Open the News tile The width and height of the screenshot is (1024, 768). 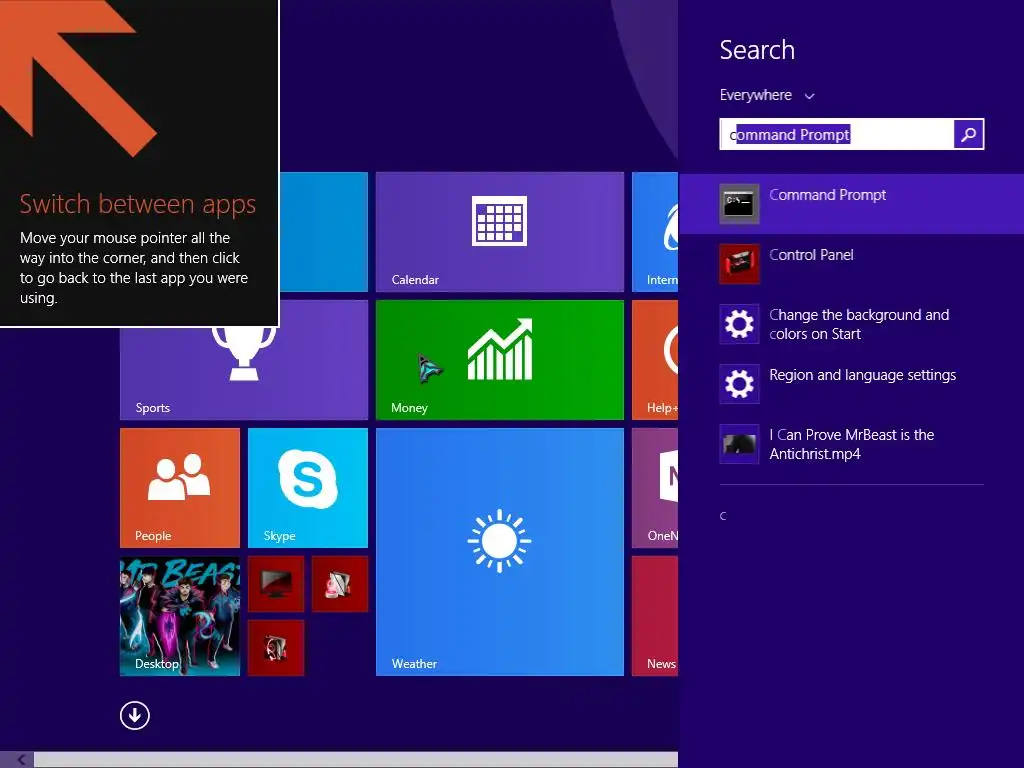pyautogui.click(x=655, y=616)
